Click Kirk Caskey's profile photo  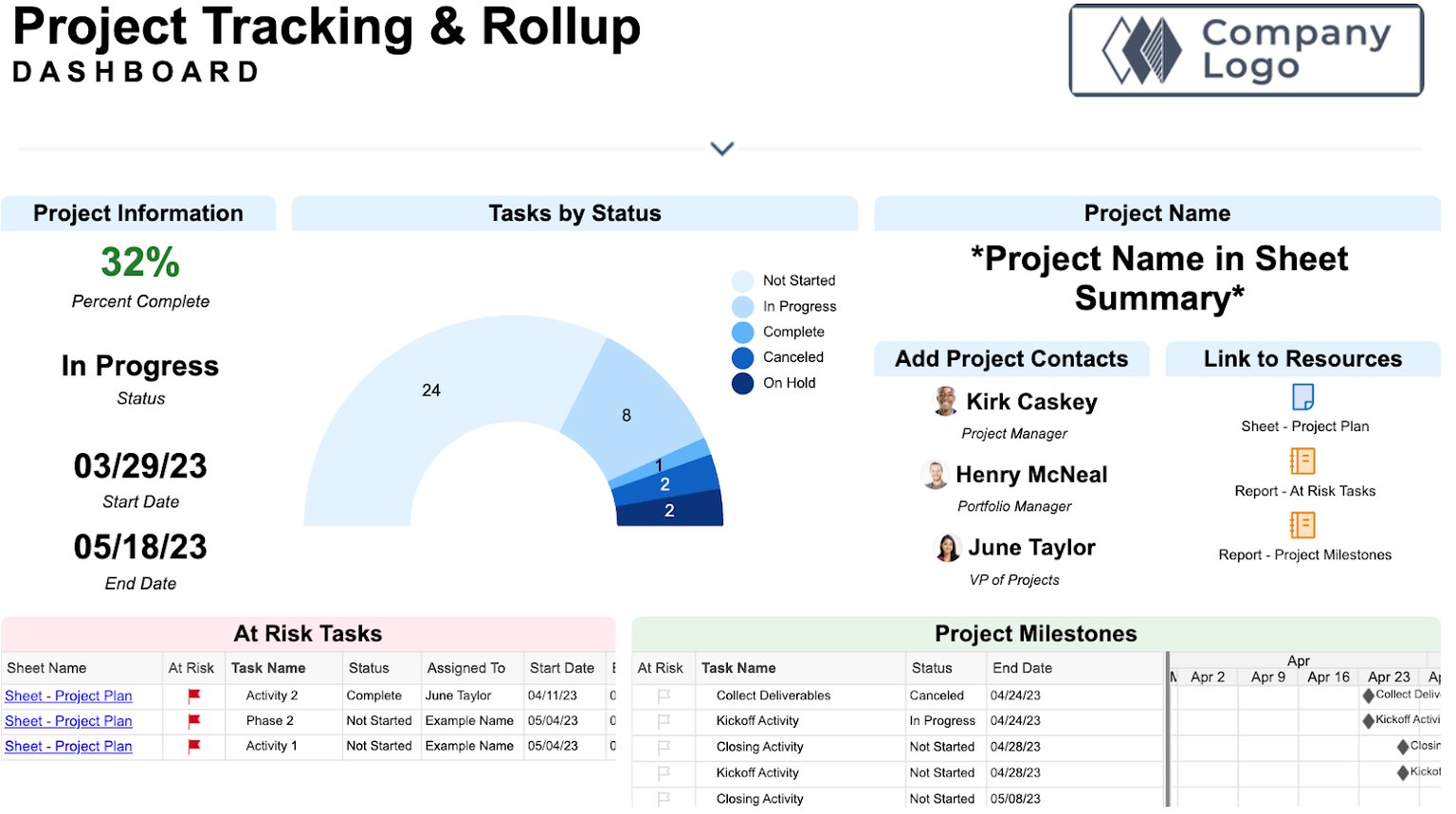coord(945,402)
